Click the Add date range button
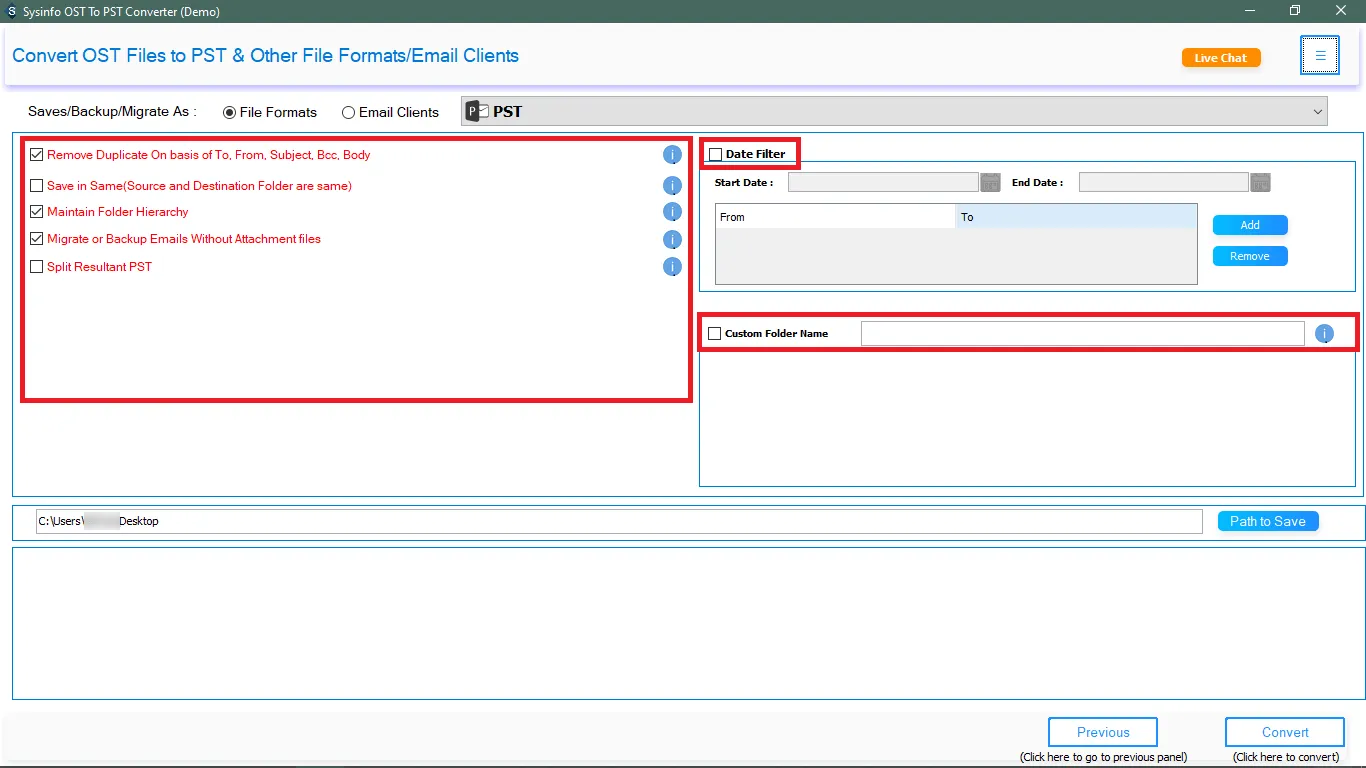Viewport: 1366px width, 768px height. [x=1250, y=225]
